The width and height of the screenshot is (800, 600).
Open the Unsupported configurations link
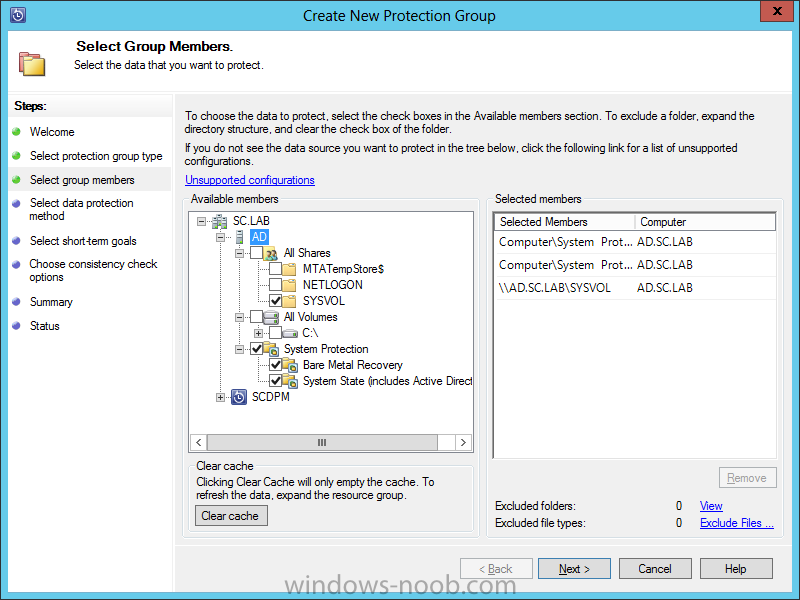point(250,180)
